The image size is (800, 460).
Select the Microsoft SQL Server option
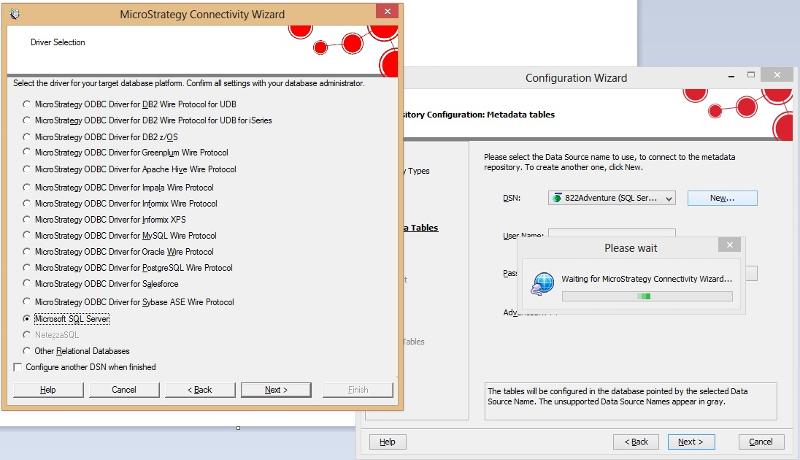click(27, 318)
